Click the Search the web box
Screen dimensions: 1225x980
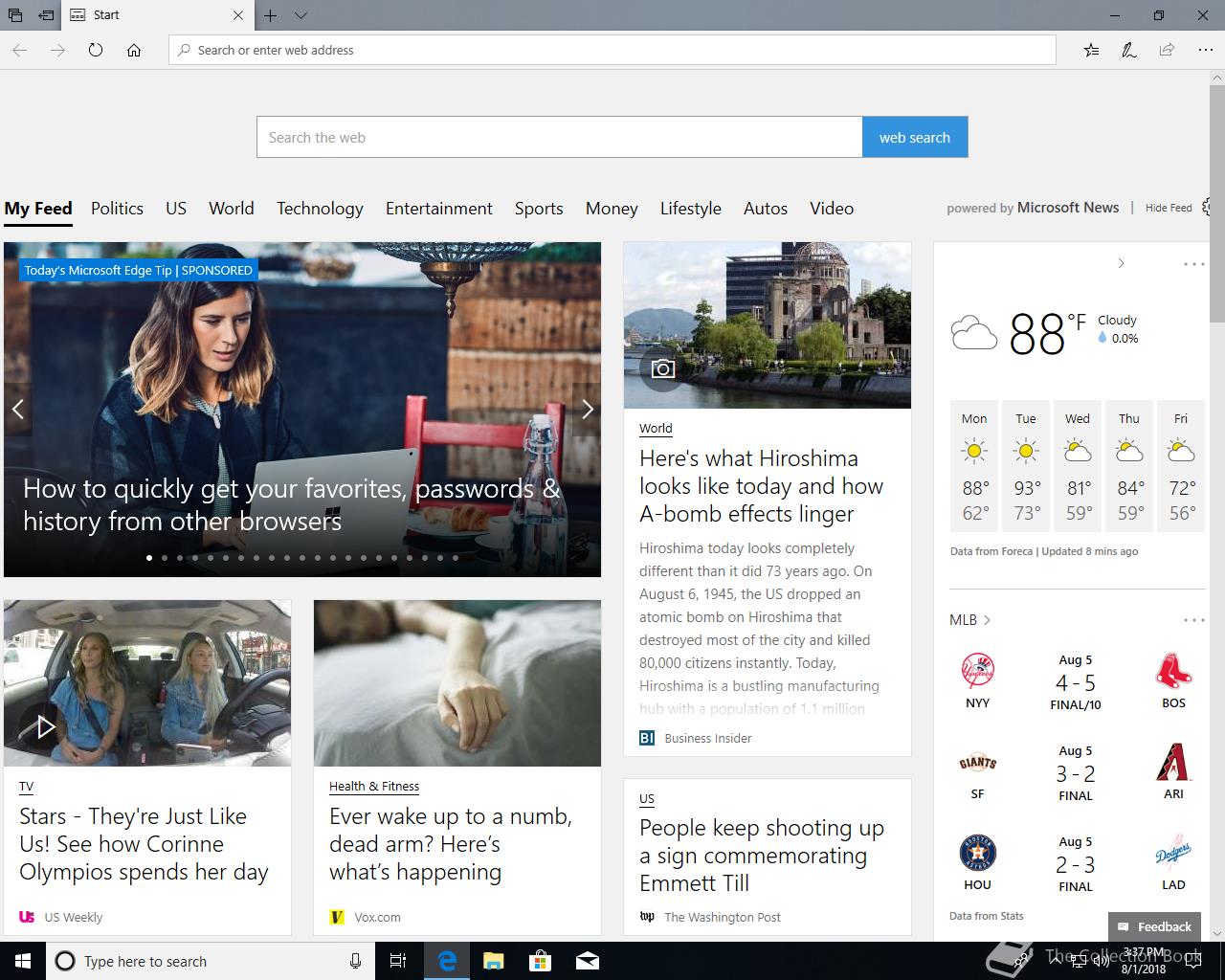click(x=560, y=137)
